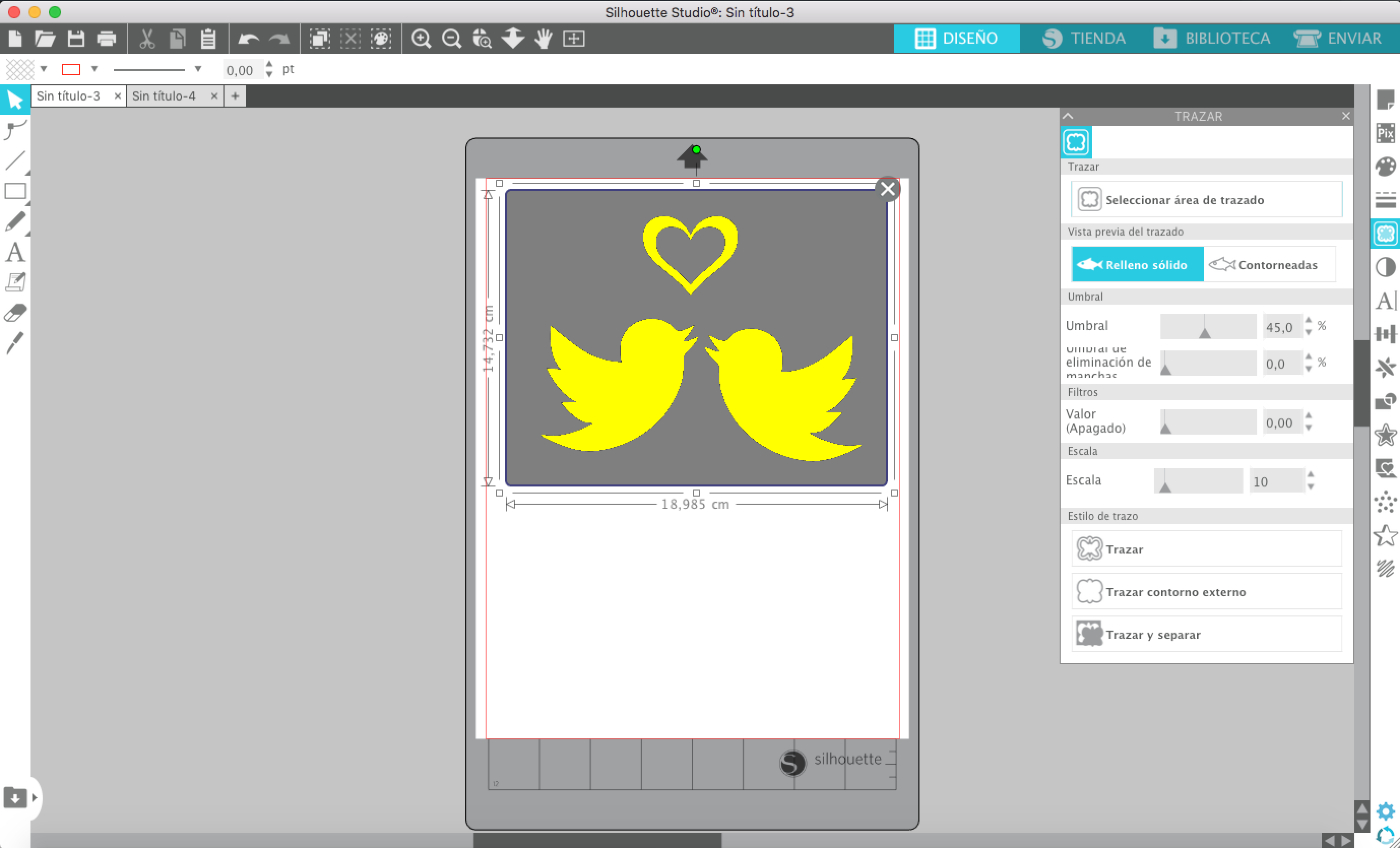1400x848 pixels.
Task: Increase line thickness pt stepper
Action: 269,64
